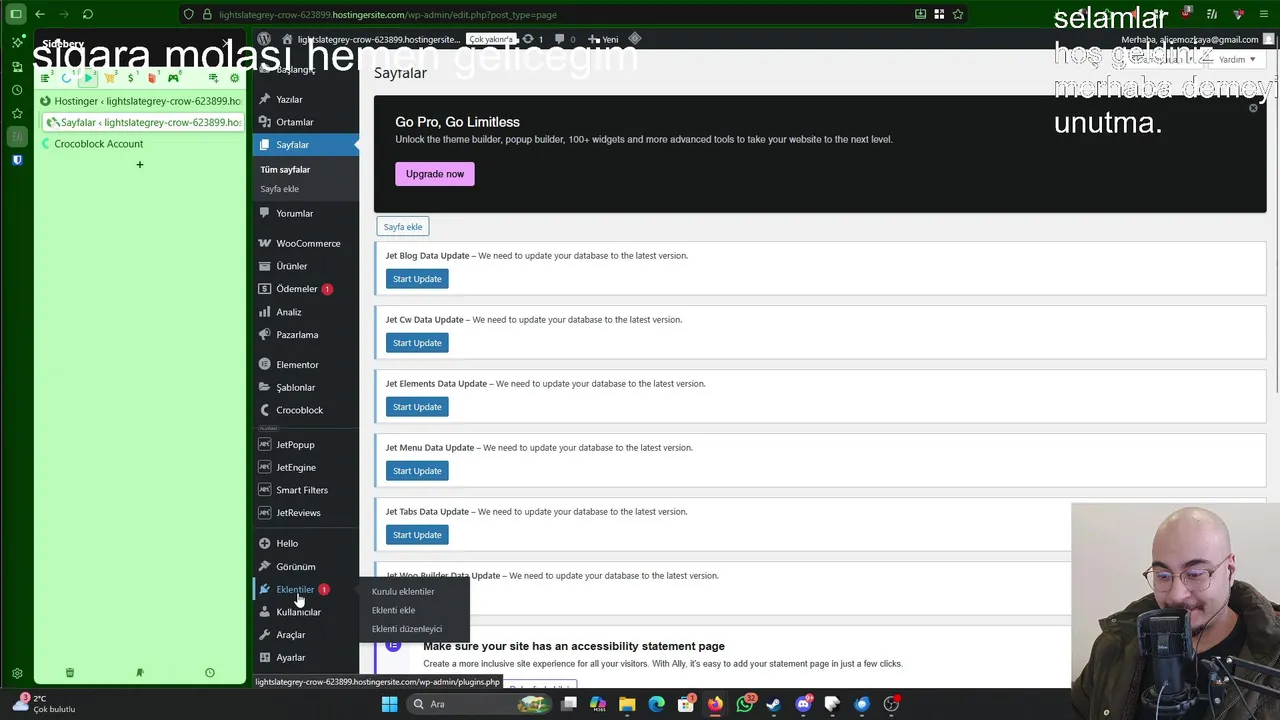
Task: Select the Sayfalar tab in Sidebery
Action: pyautogui.click(x=141, y=122)
